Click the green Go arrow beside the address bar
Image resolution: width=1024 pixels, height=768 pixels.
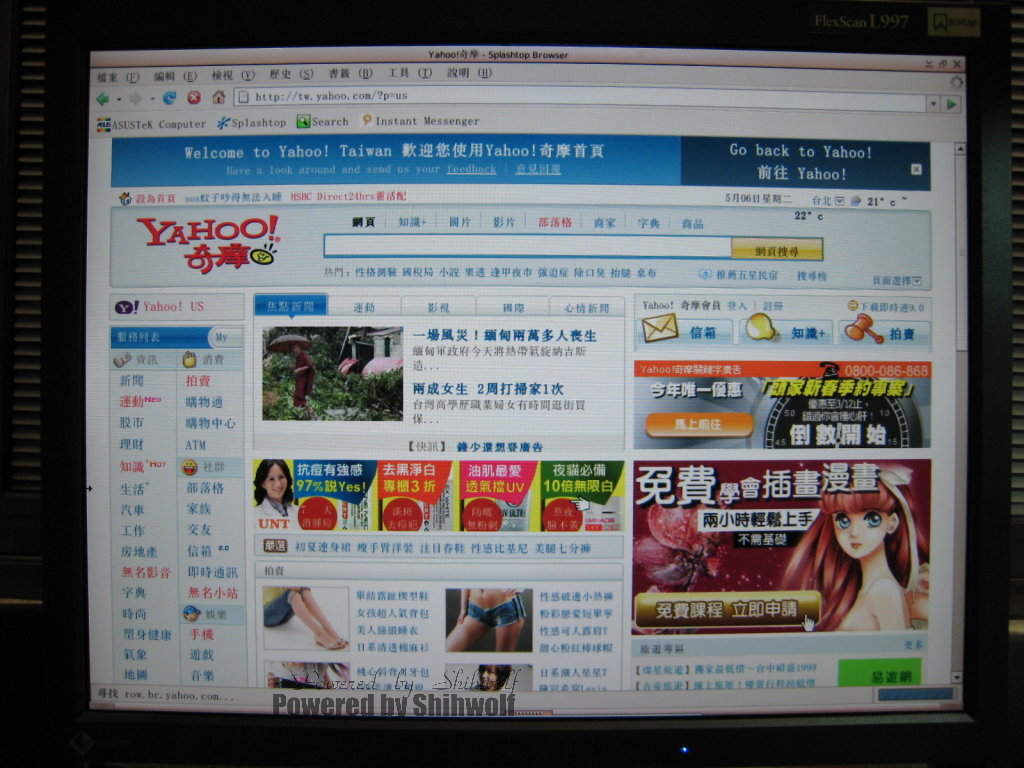pos(951,104)
